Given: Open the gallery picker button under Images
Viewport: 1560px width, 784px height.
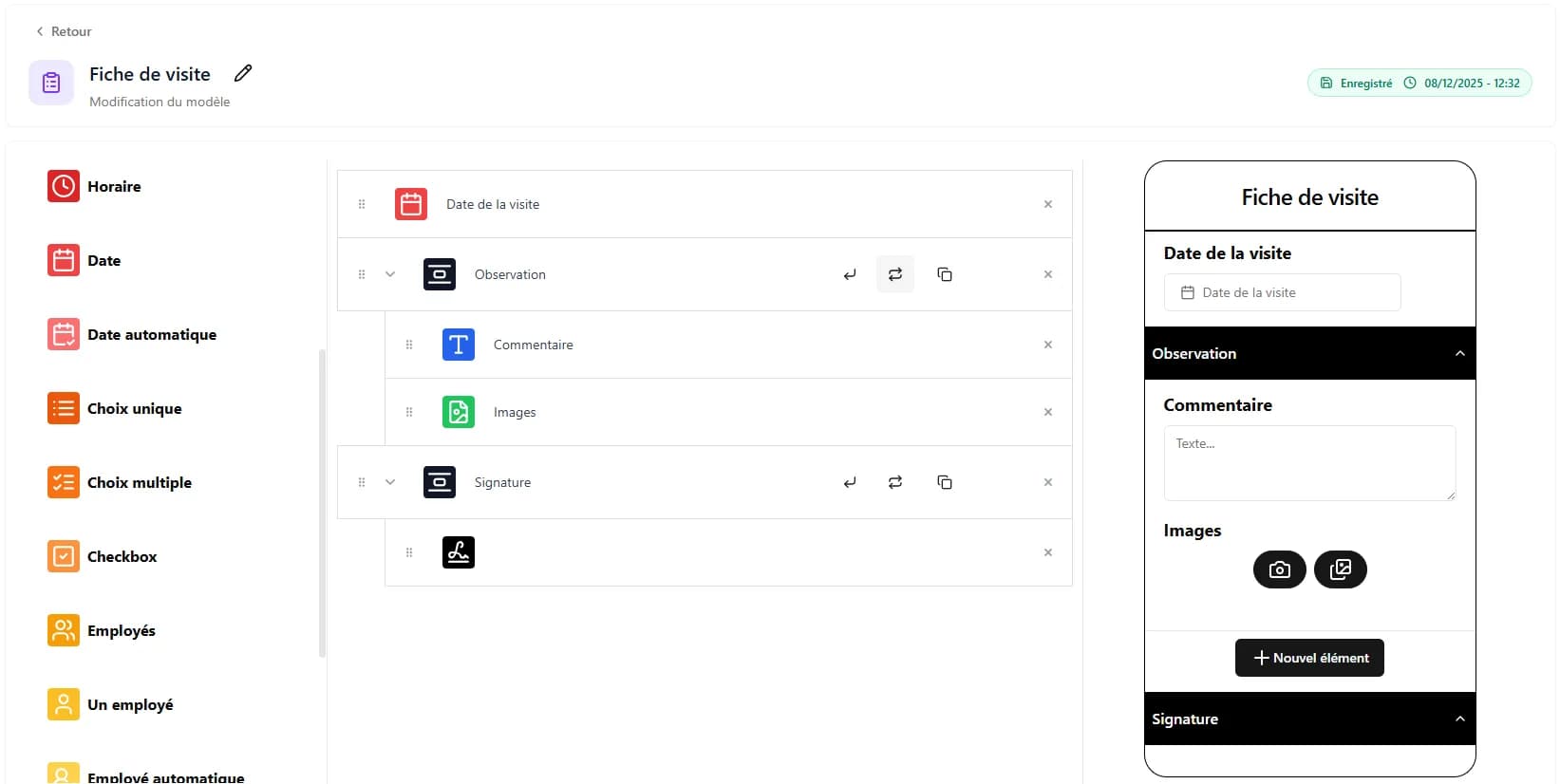Looking at the screenshot, I should pyautogui.click(x=1340, y=569).
